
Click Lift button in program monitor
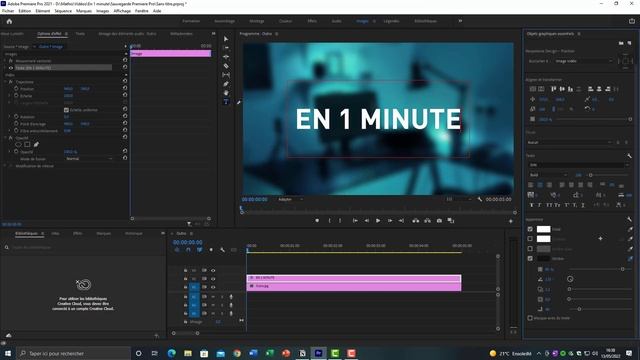coord(416,220)
